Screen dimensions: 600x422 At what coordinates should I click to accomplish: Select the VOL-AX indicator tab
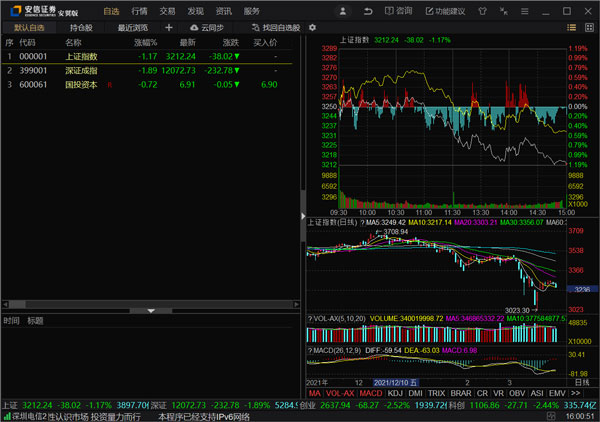(x=340, y=393)
